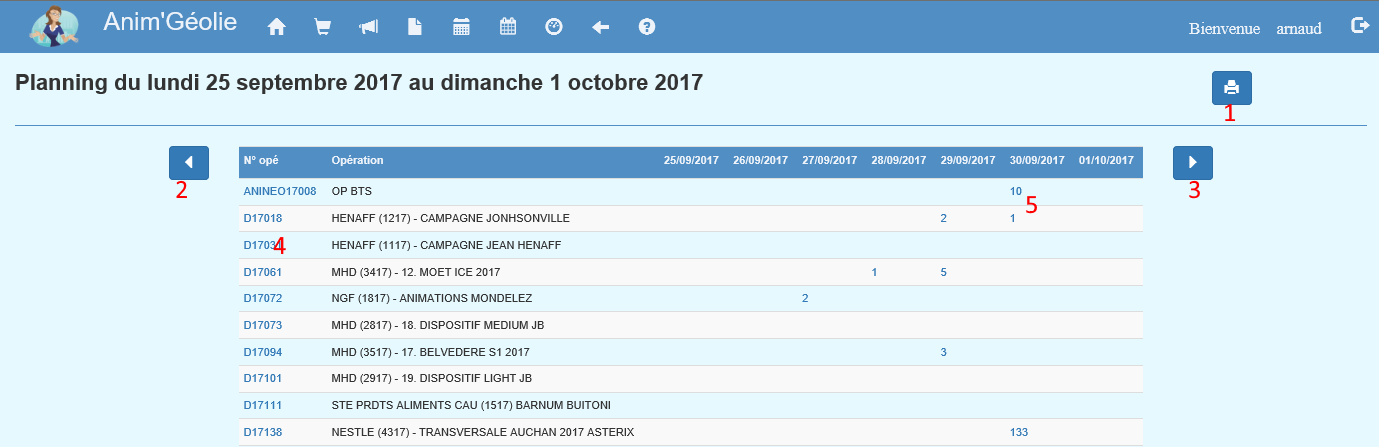This screenshot has height=447, width=1379.
Task: Click value 10 on the OP BTS row
Action: 1015,191
